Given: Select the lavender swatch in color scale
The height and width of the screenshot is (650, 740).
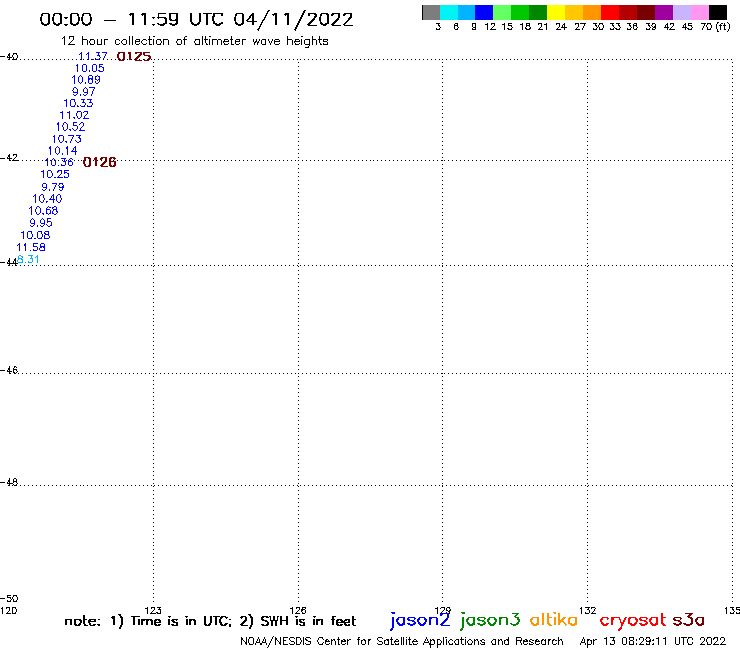Looking at the screenshot, I should [x=681, y=12].
